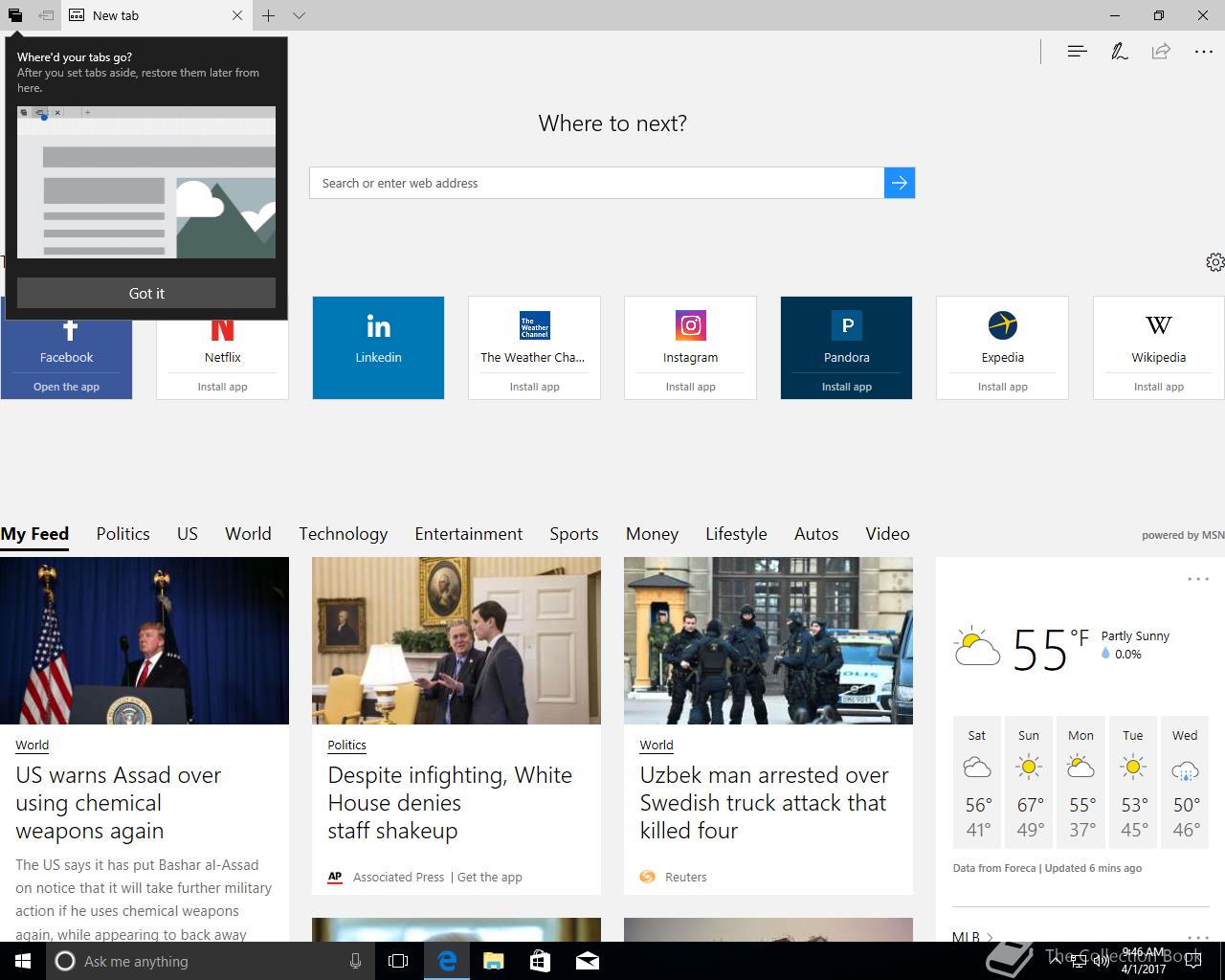Open the Store from taskbar
Viewport: 1225px width, 980px height.
pyautogui.click(x=540, y=961)
